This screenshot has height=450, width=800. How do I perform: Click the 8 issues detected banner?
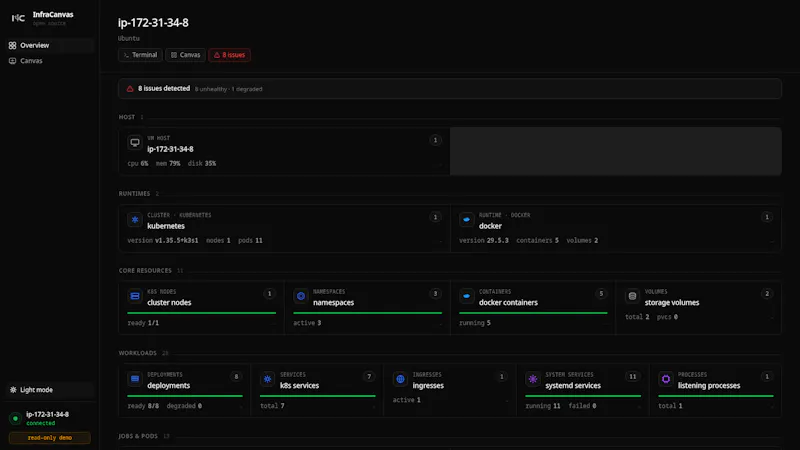[x=449, y=89]
